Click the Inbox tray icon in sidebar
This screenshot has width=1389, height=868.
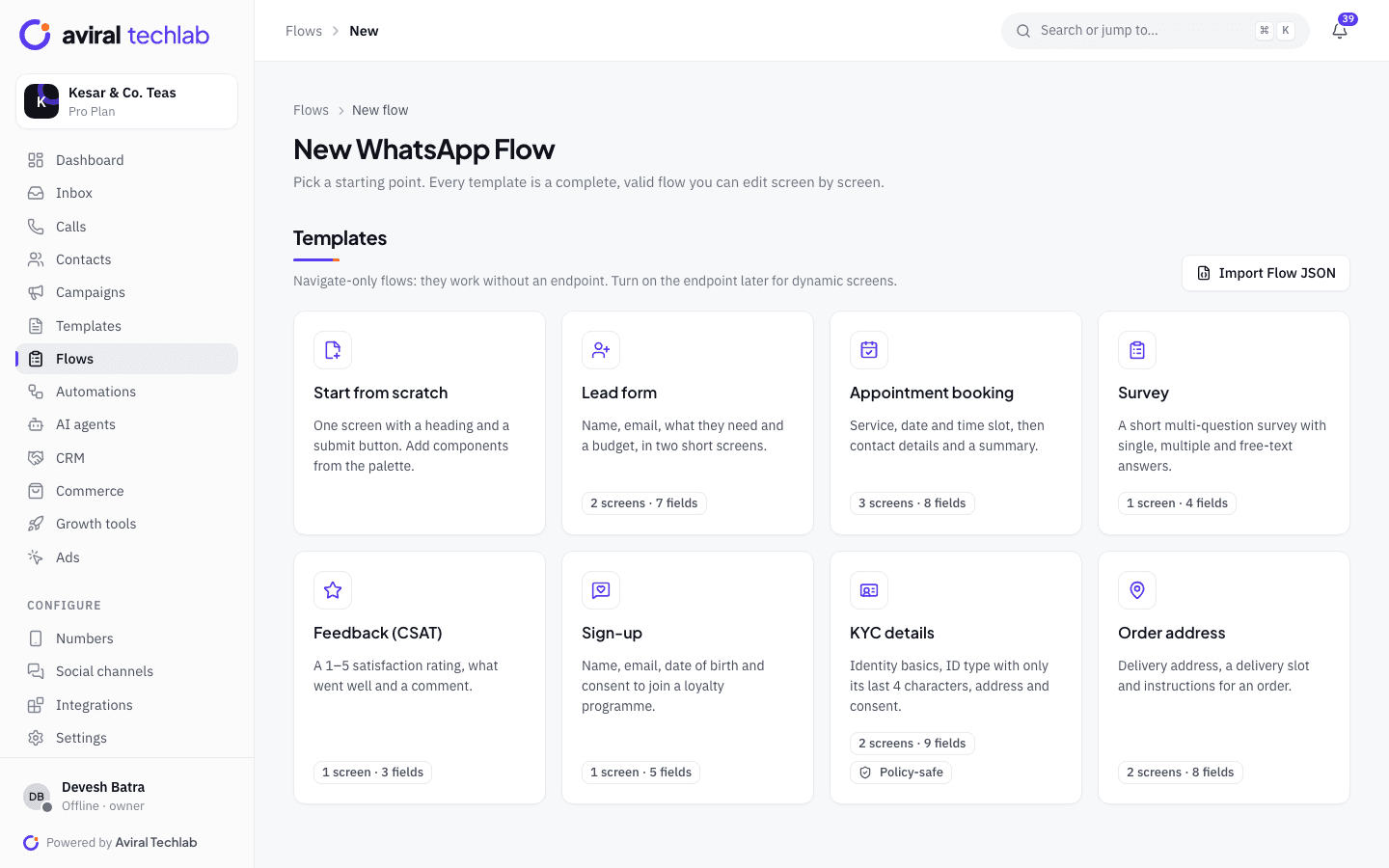point(36,193)
